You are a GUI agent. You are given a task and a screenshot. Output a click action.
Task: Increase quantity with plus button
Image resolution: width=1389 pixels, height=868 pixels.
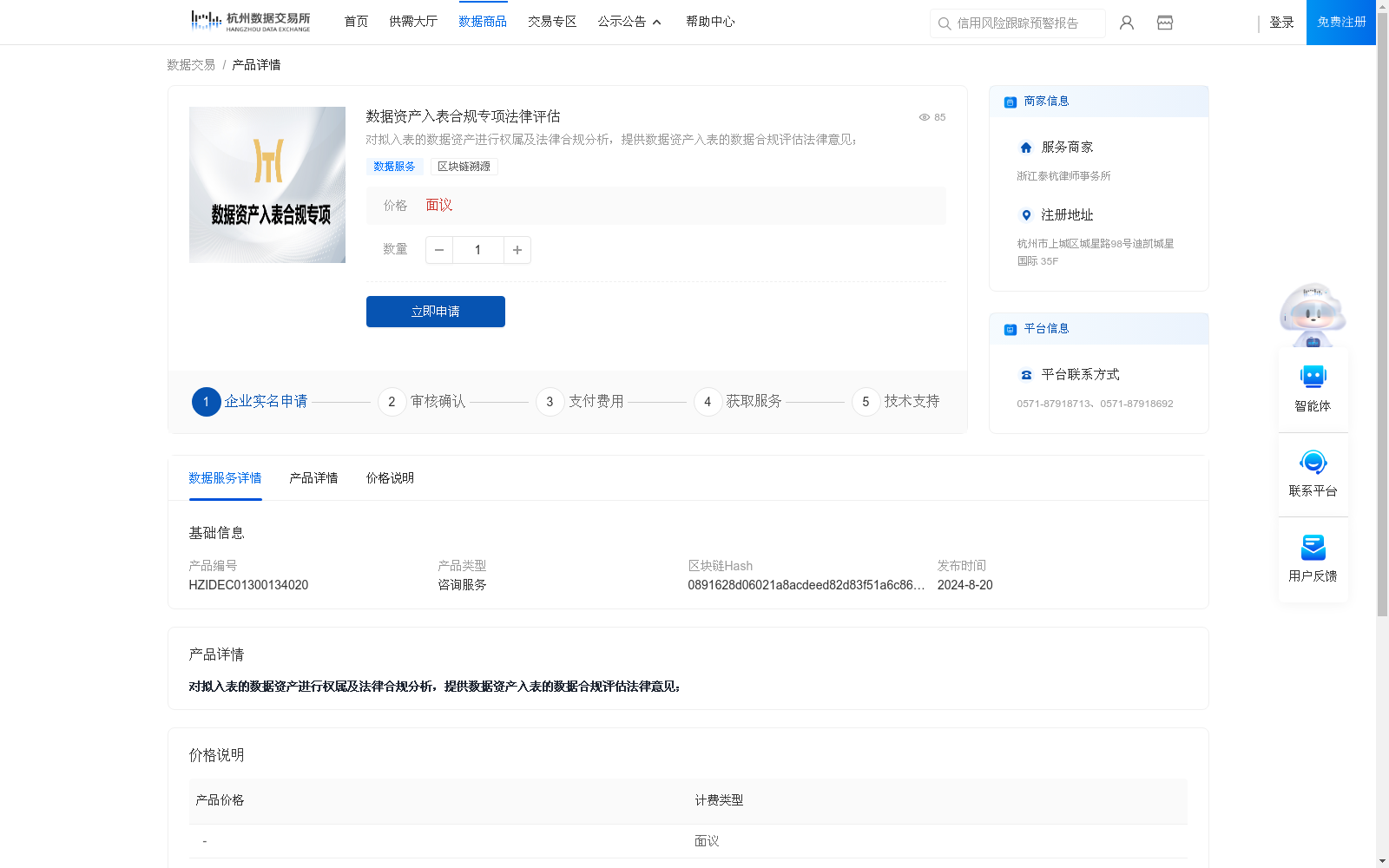point(517,250)
